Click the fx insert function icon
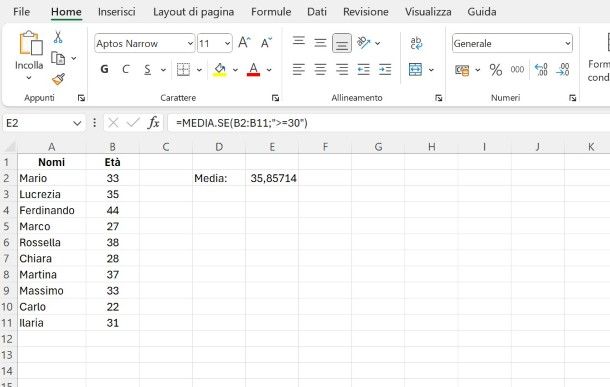This screenshot has width=610, height=387. [153, 123]
